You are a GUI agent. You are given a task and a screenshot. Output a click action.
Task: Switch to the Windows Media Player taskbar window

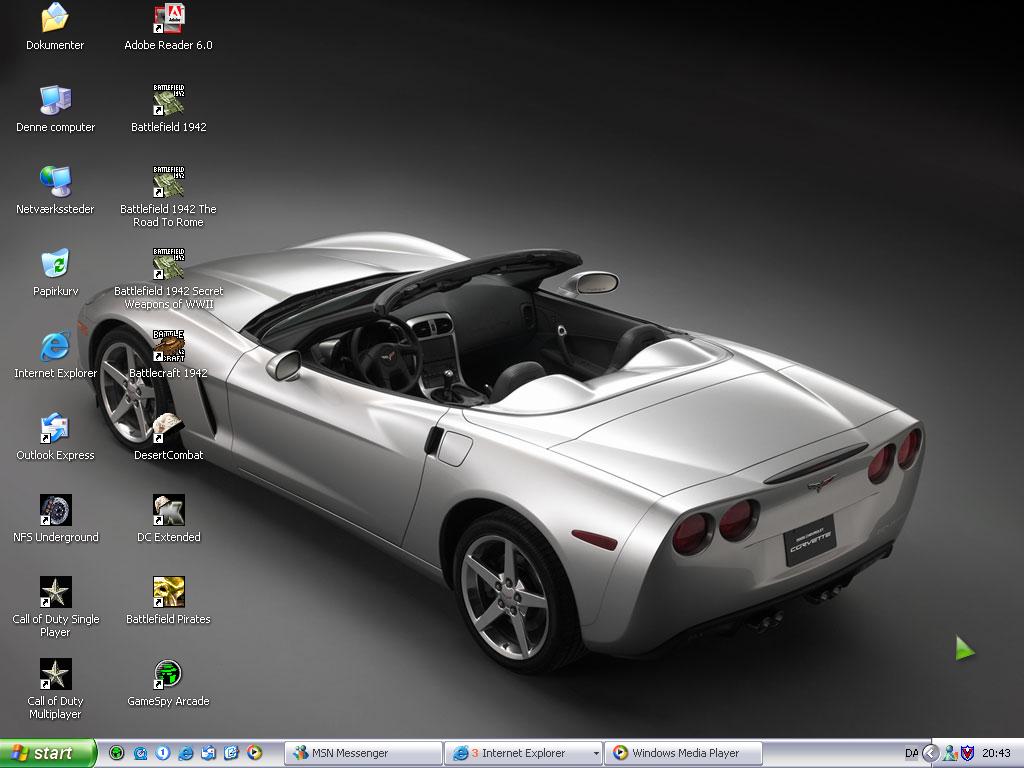pos(685,753)
